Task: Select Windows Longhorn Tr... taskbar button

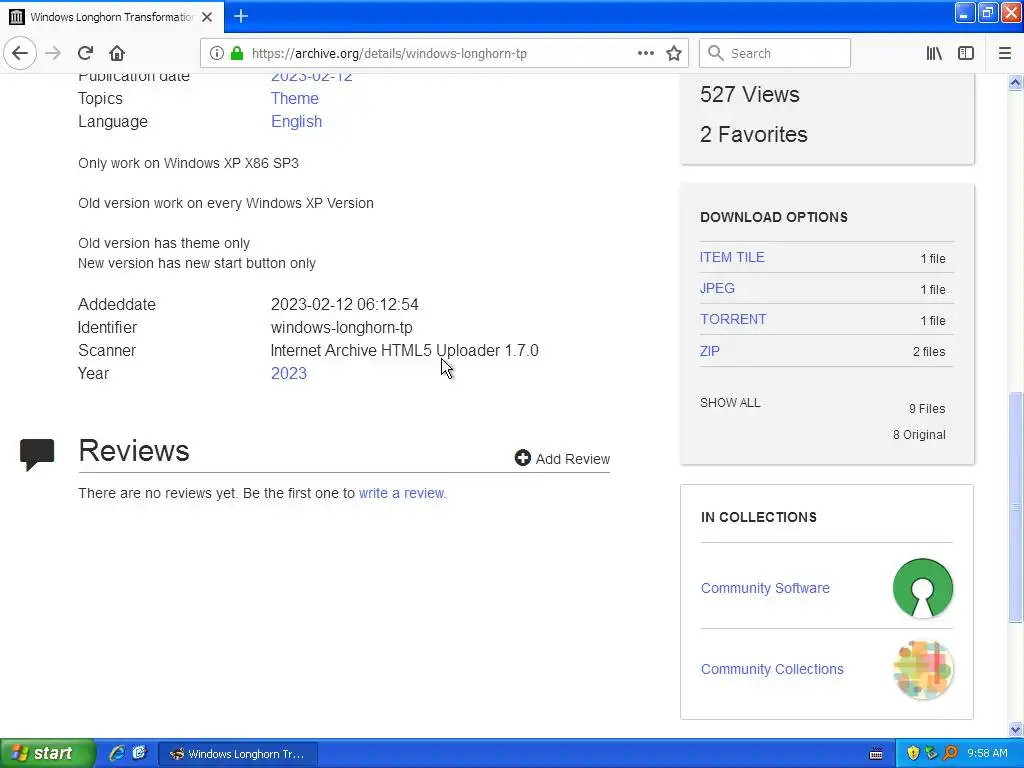Action: pyautogui.click(x=238, y=754)
